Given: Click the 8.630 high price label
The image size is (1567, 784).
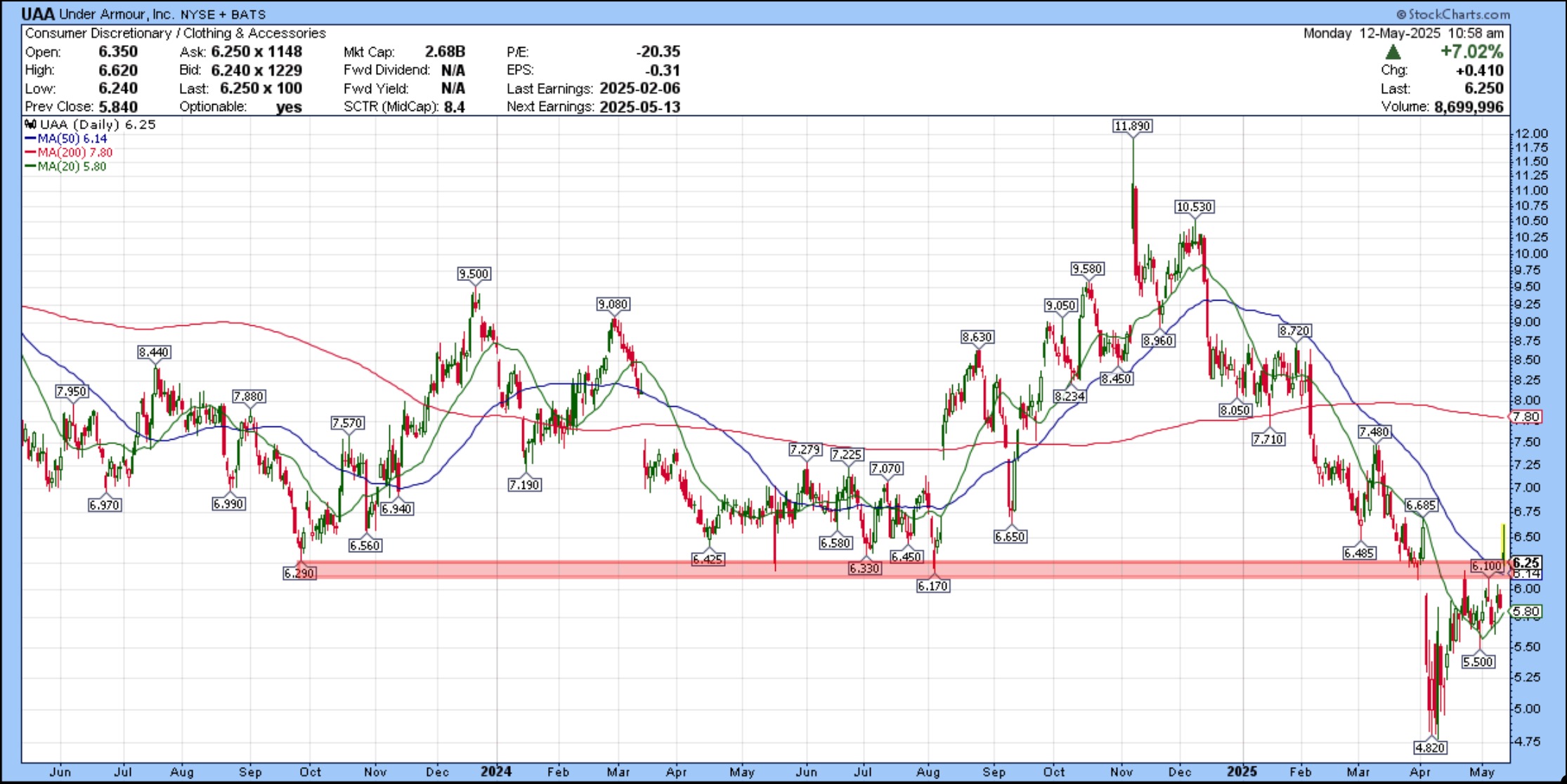Looking at the screenshot, I should coord(977,337).
